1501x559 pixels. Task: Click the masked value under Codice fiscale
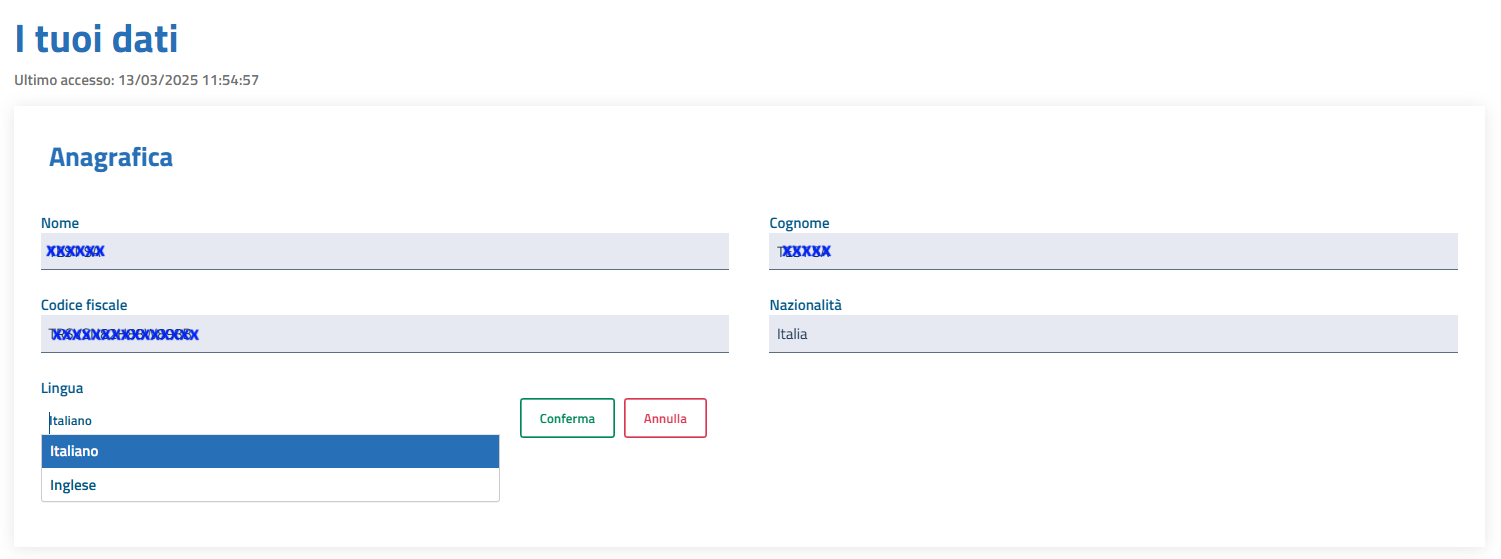(124, 334)
